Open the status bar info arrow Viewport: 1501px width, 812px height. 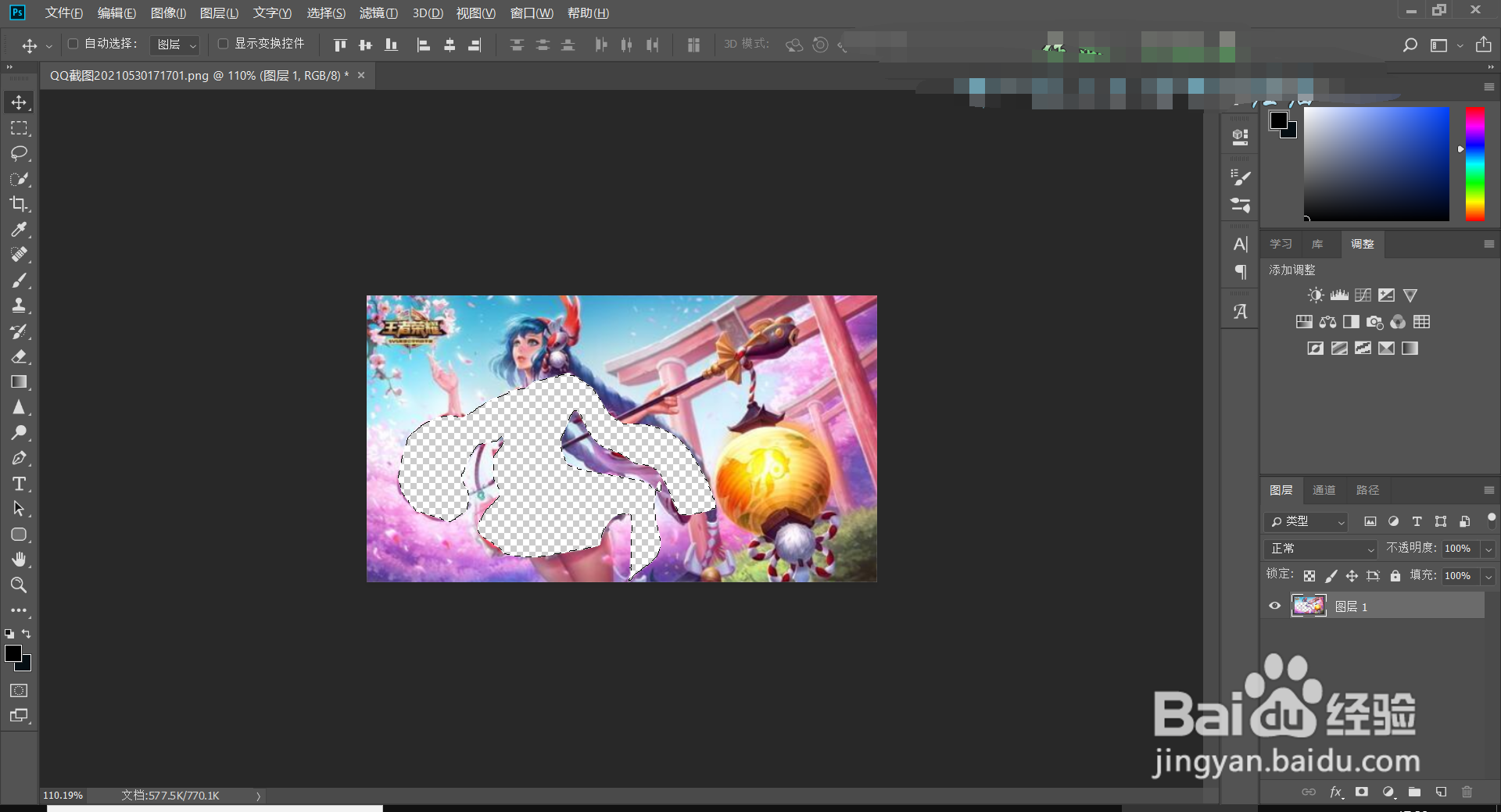(259, 796)
